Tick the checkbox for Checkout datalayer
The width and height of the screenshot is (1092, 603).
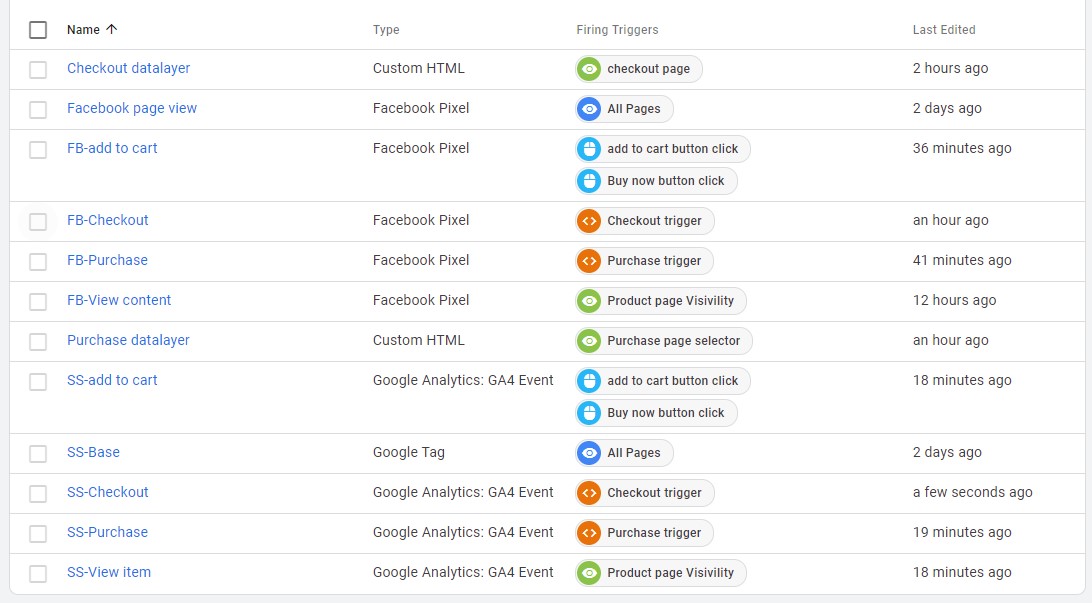(38, 69)
